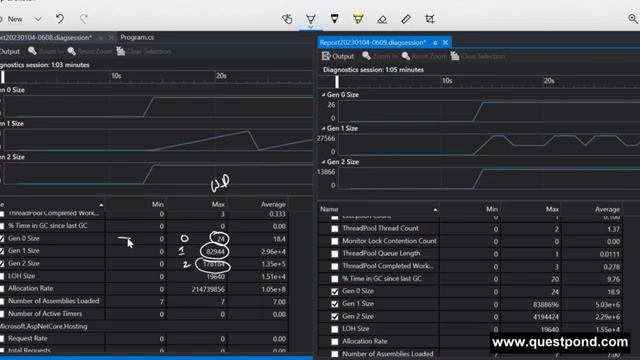The width and height of the screenshot is (640, 360).
Task: Click Zoom In in the left diagnostics window
Action: click(x=46, y=51)
